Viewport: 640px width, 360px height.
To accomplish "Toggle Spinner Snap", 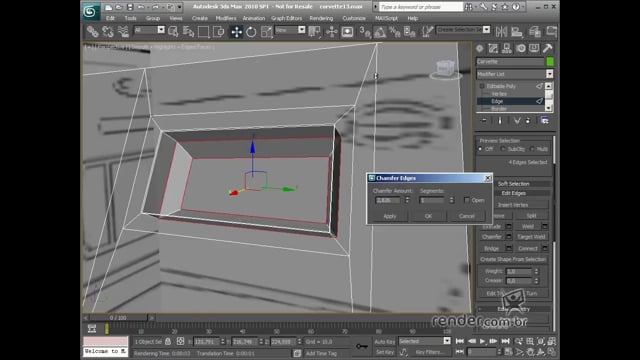I will [x=409, y=31].
